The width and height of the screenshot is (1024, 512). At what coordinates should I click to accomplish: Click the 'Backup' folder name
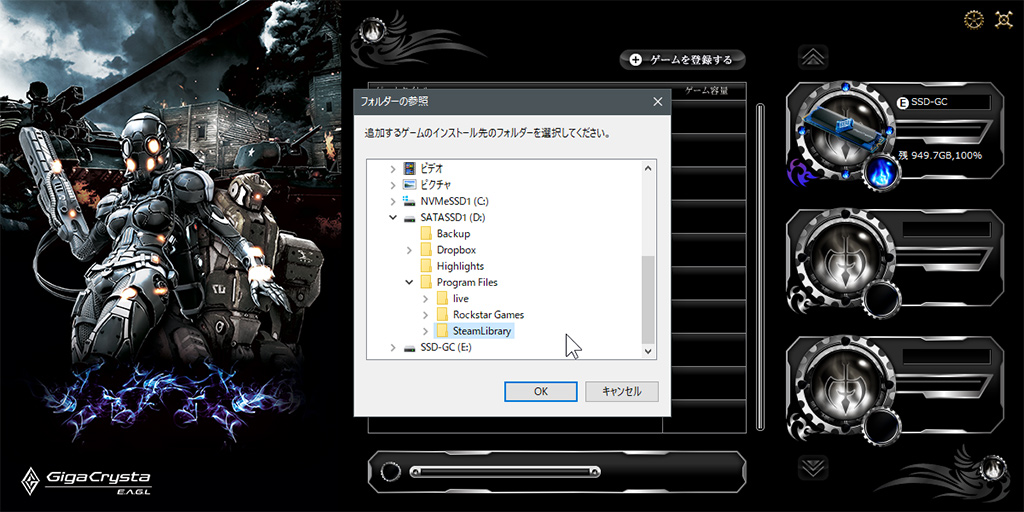(453, 234)
